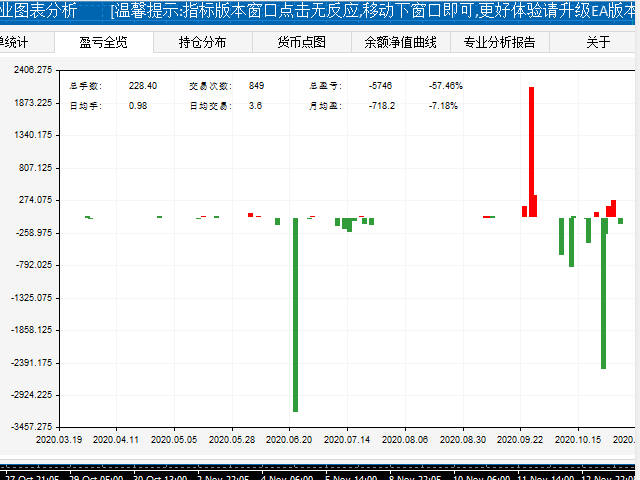Click the tallest green loss bar near 2020.06.20
The image size is (640, 480).
click(296, 315)
